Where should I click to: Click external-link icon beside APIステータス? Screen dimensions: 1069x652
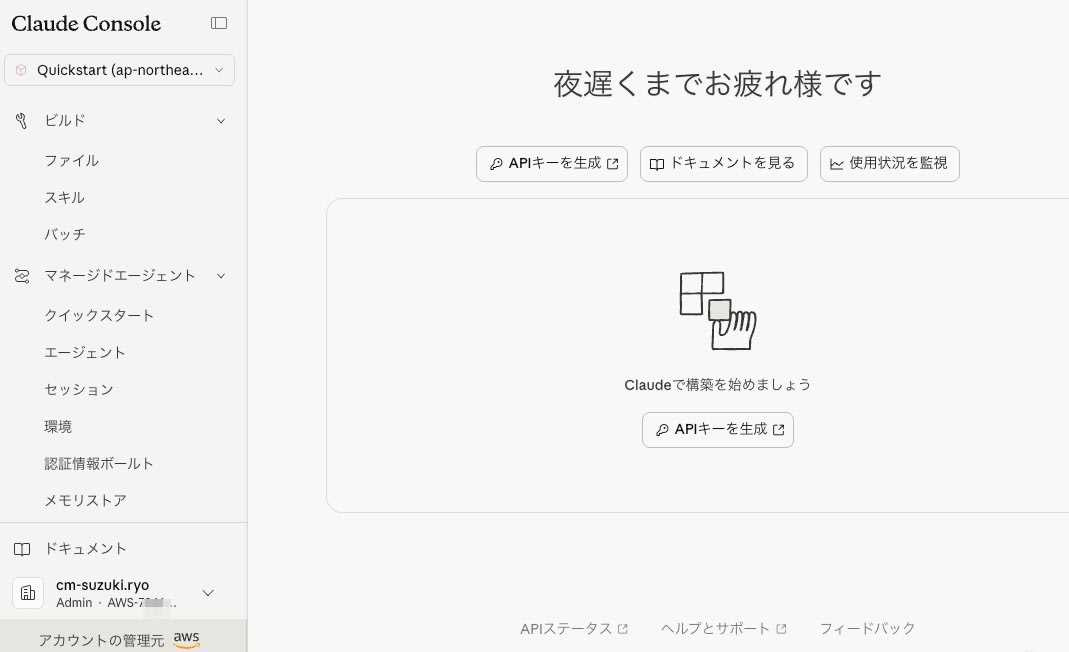tap(622, 629)
